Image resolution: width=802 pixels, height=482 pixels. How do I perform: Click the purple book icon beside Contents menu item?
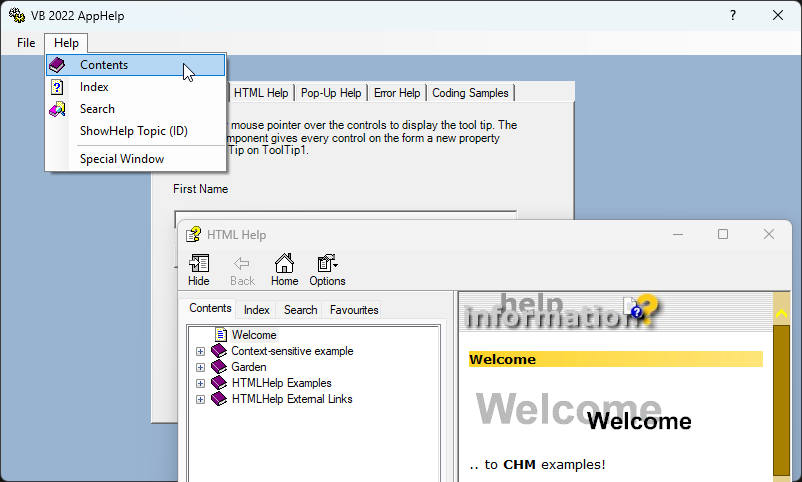(57, 65)
